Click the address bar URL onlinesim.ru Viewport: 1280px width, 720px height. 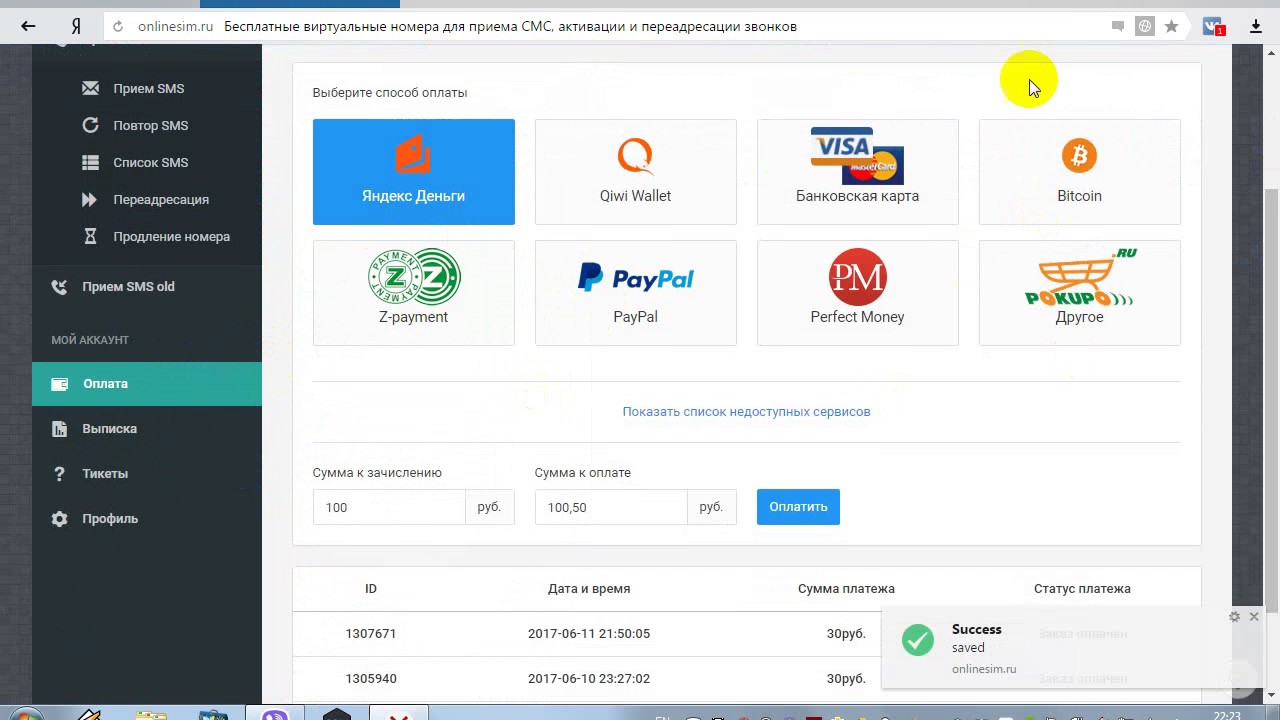175,27
